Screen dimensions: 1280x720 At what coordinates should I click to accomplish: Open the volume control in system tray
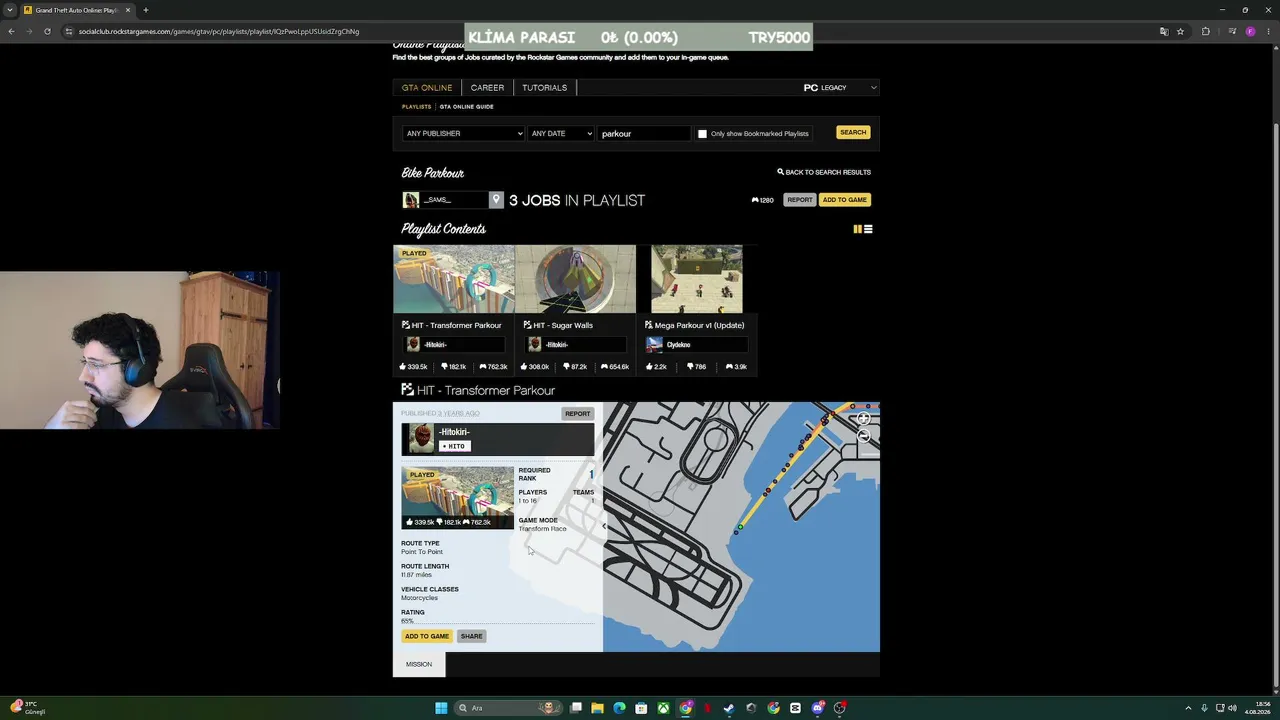coord(1232,708)
